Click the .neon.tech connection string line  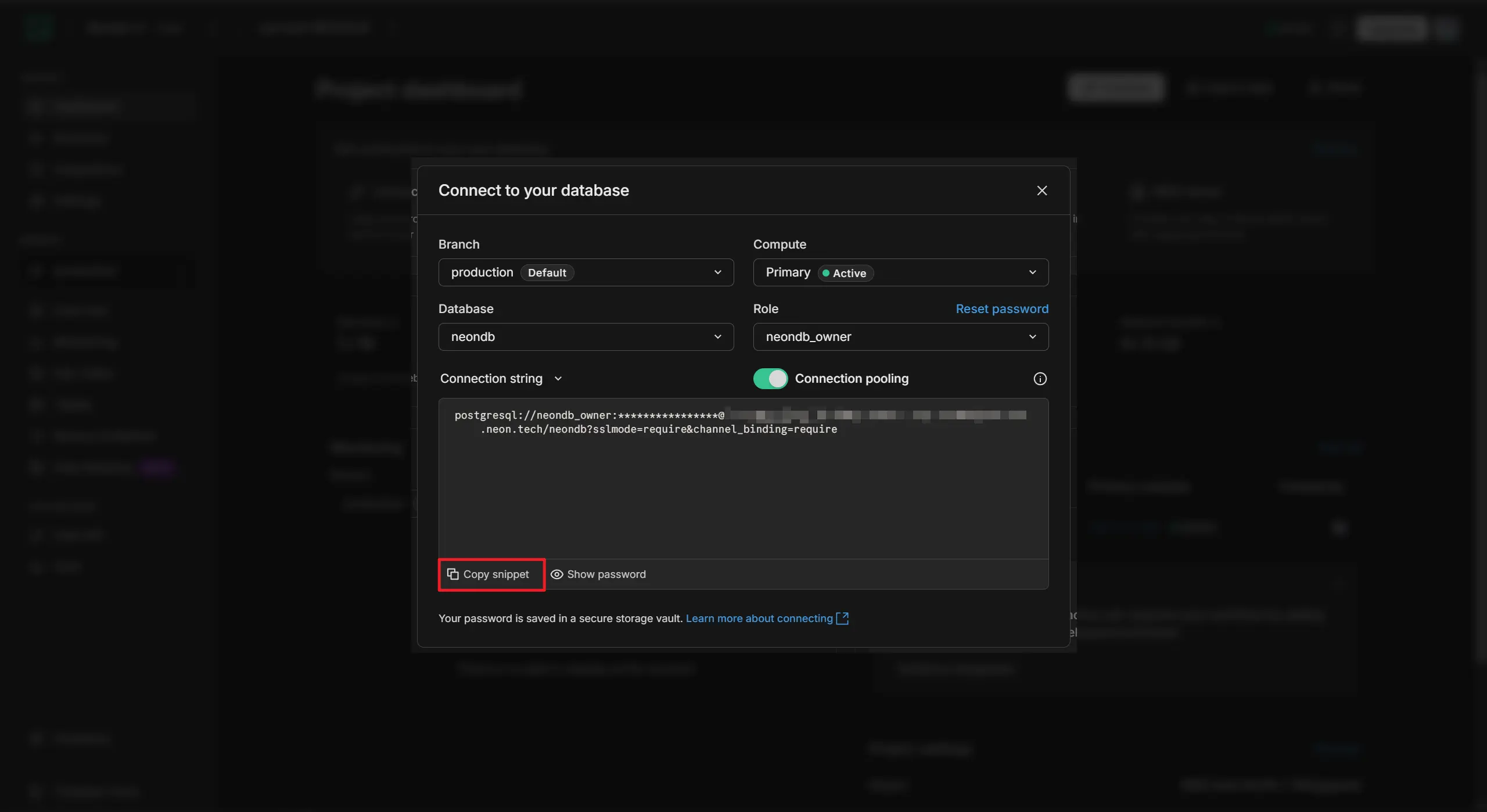tap(658, 429)
